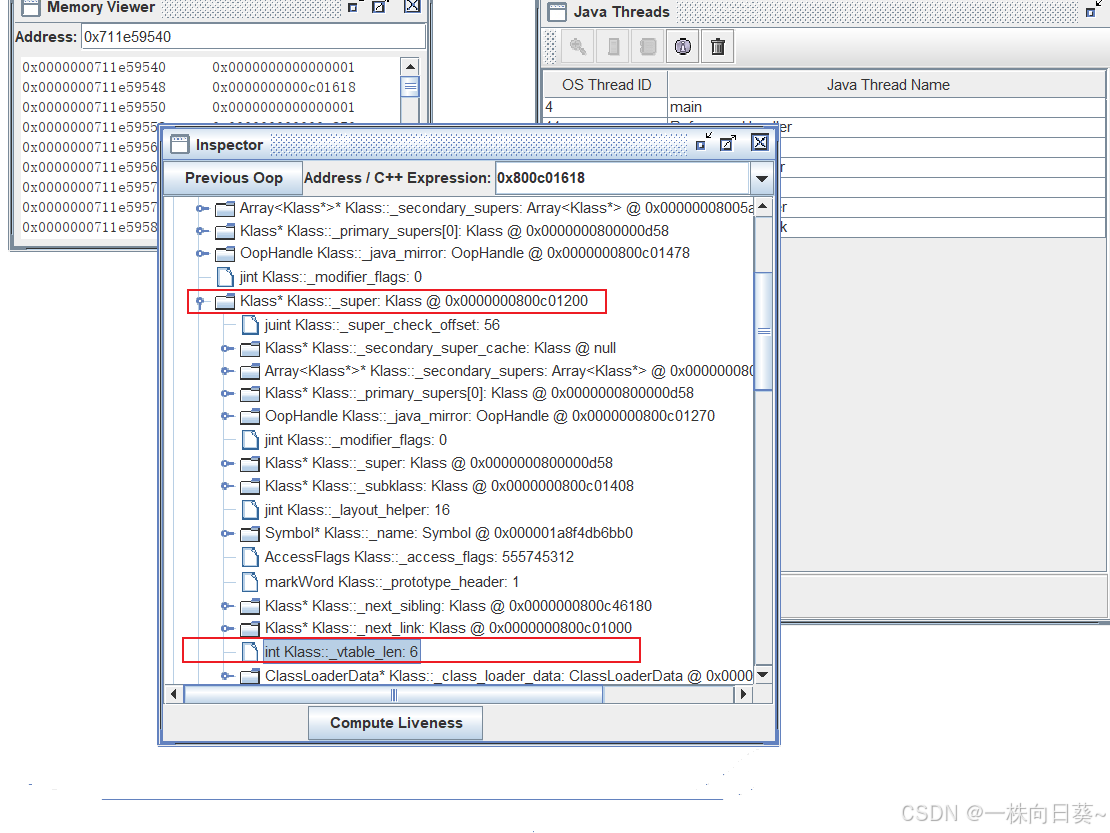Click the Inspector vertical scrollbar thumb

[x=763, y=331]
